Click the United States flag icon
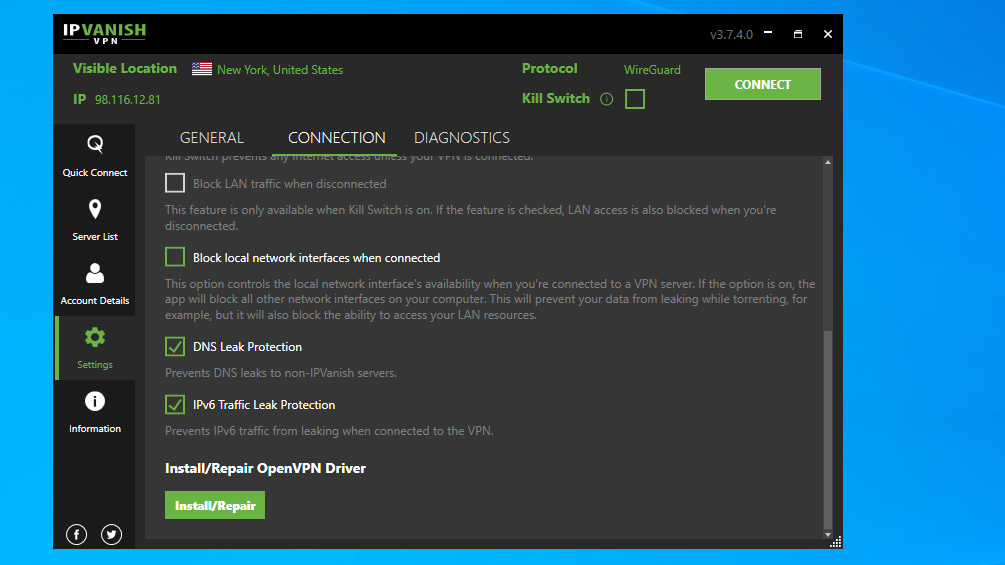This screenshot has width=1005, height=565. coord(202,69)
